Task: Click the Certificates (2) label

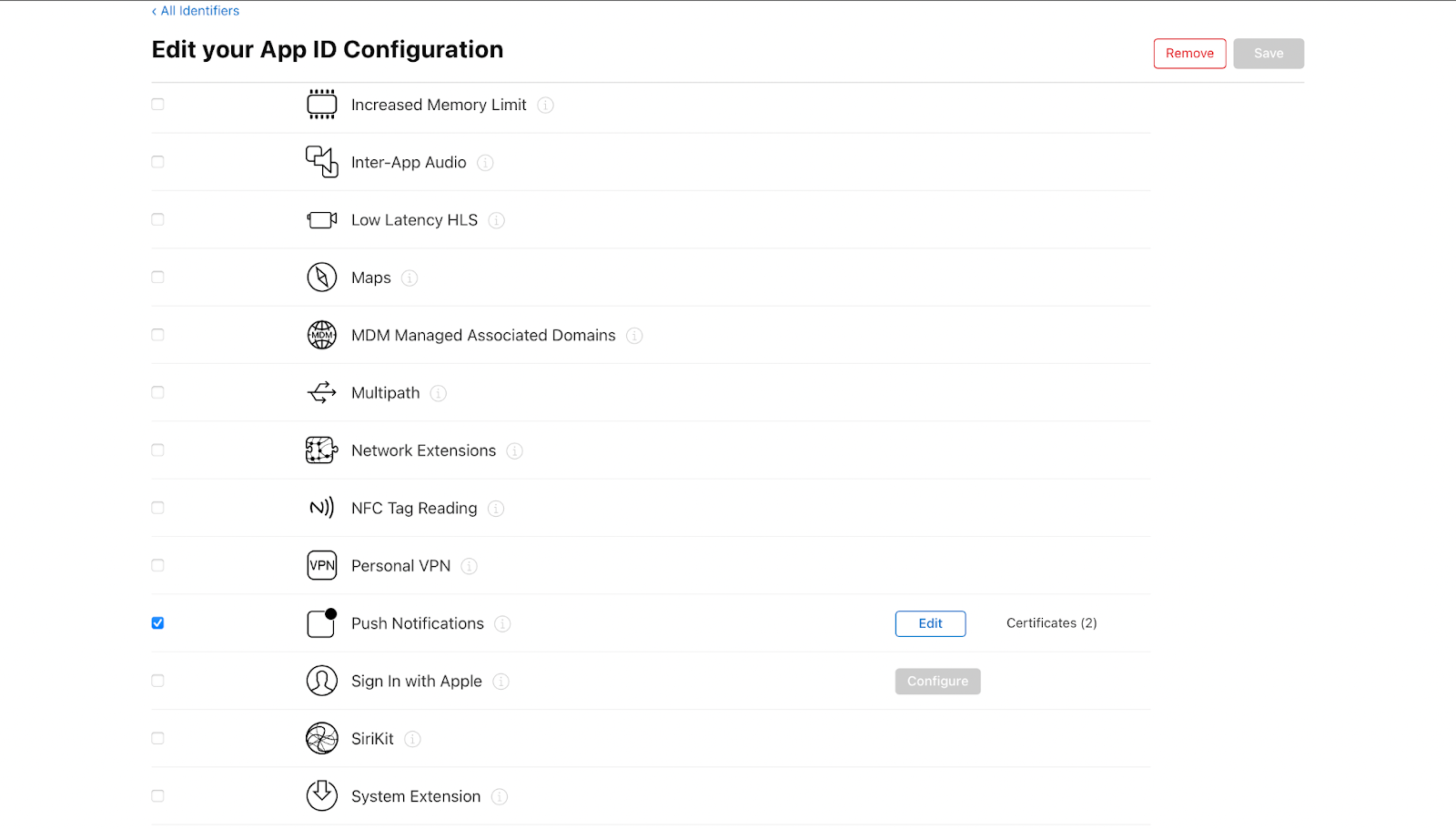Action: pos(1051,622)
